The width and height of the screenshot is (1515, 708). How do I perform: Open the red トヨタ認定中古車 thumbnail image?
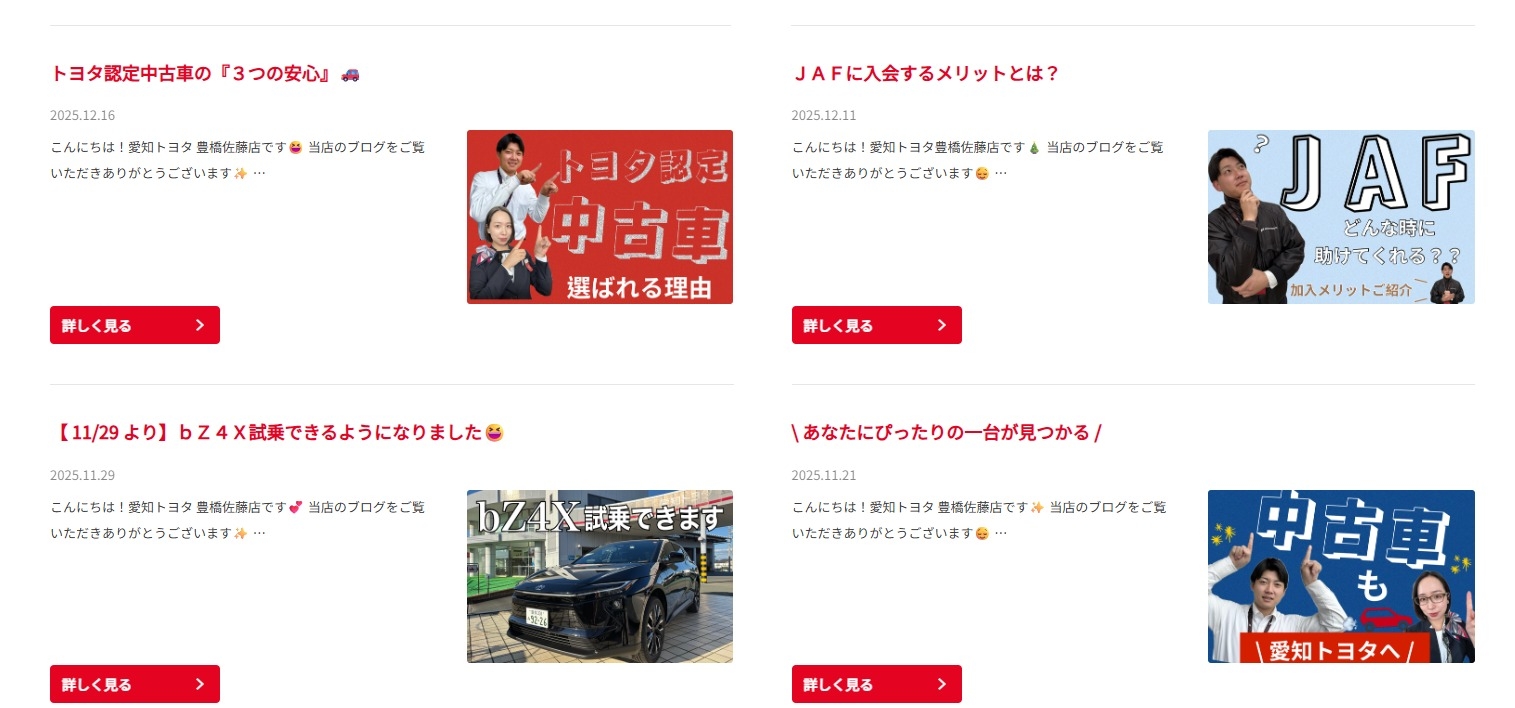pyautogui.click(x=600, y=217)
